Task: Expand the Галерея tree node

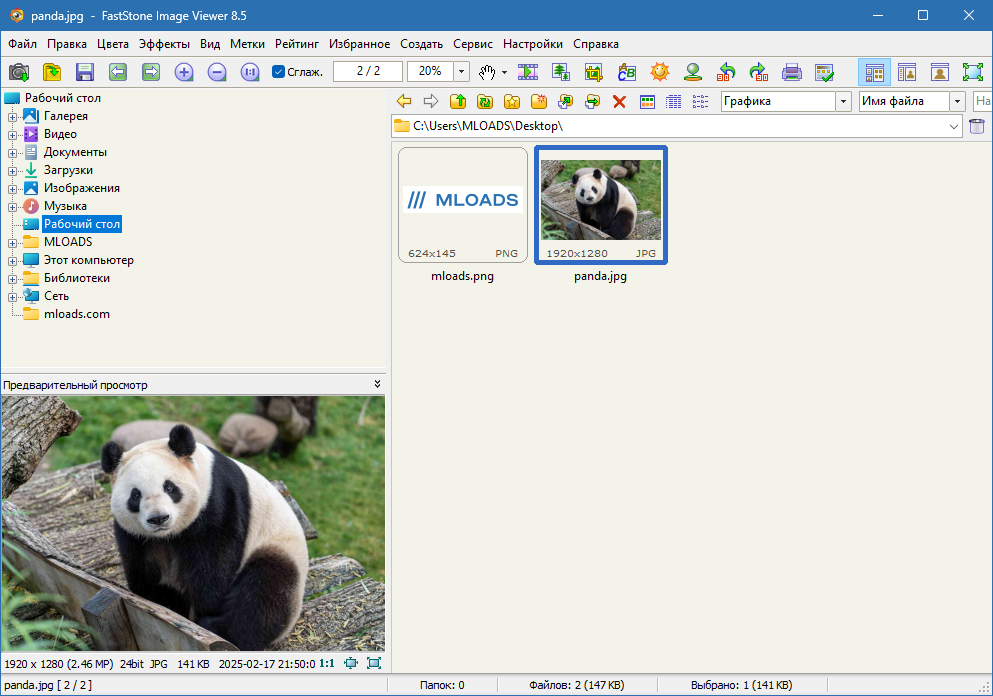Action: pyautogui.click(x=12, y=117)
